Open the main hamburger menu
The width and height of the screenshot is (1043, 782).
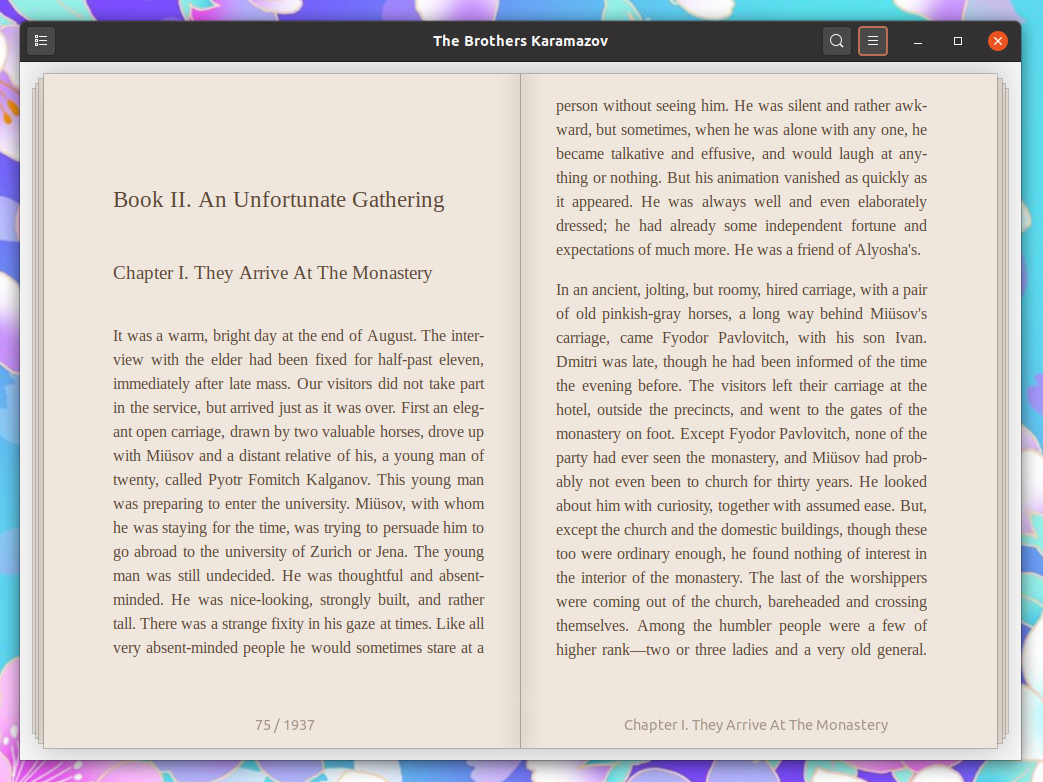coord(872,41)
